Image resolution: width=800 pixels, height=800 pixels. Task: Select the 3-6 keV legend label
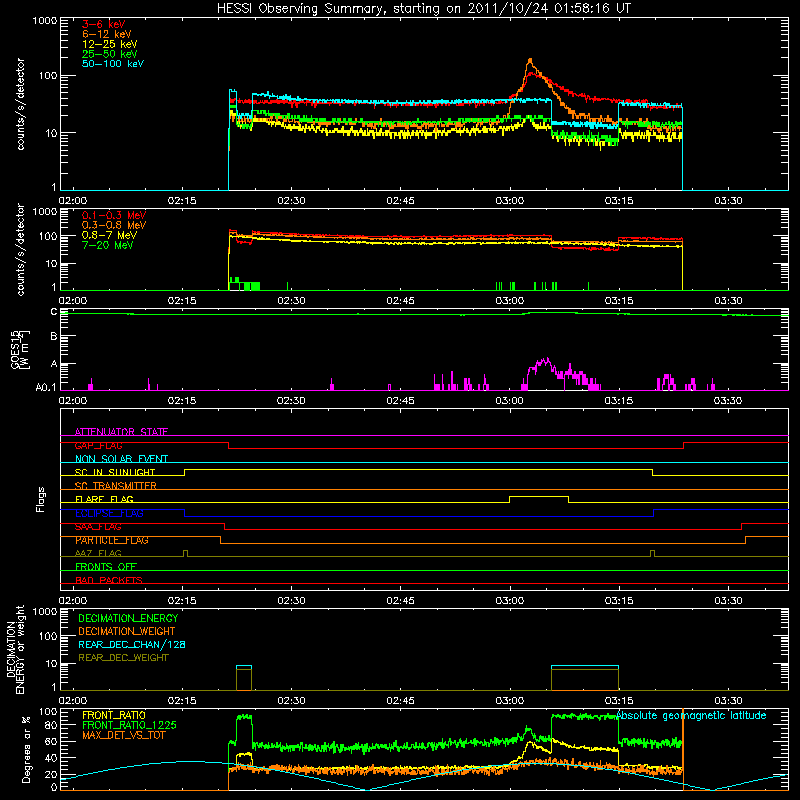click(103, 24)
